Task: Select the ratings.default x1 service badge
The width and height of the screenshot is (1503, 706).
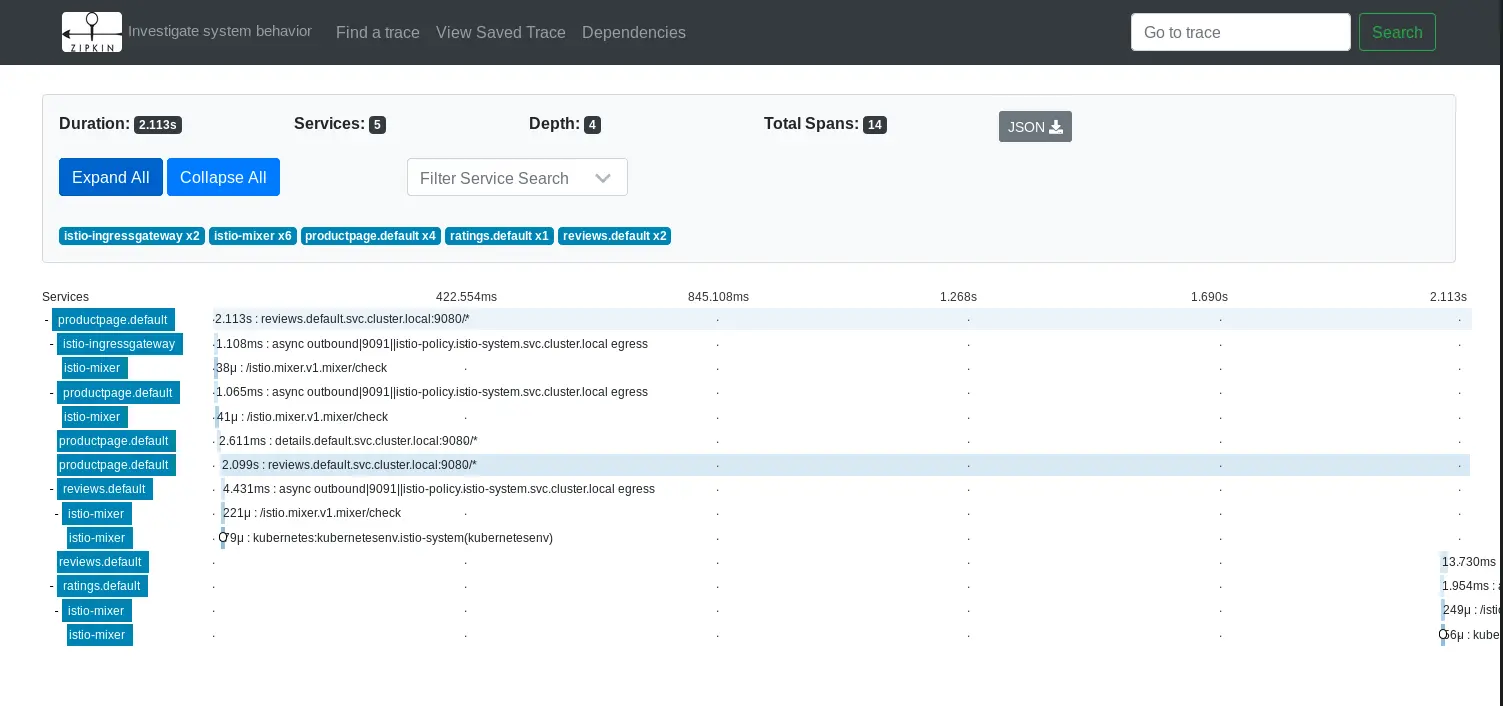Action: (499, 236)
